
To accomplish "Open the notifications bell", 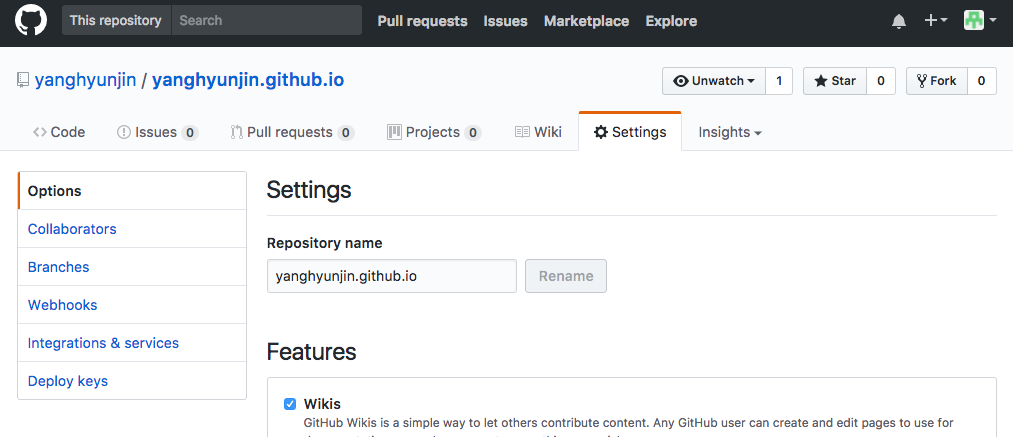I will tap(899, 21).
